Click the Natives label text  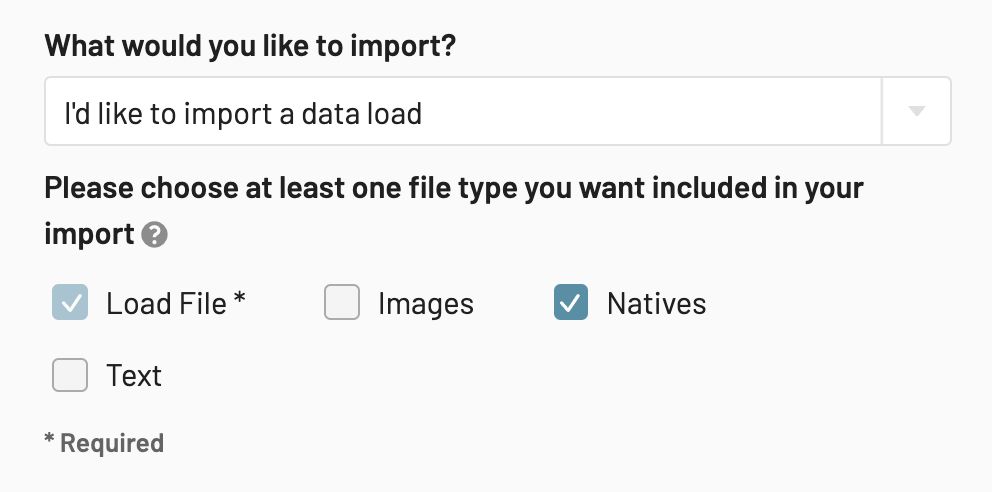(x=657, y=304)
